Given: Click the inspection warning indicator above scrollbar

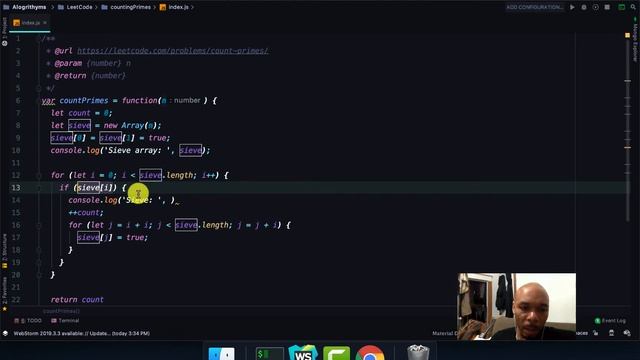Looking at the screenshot, I should (628, 36).
